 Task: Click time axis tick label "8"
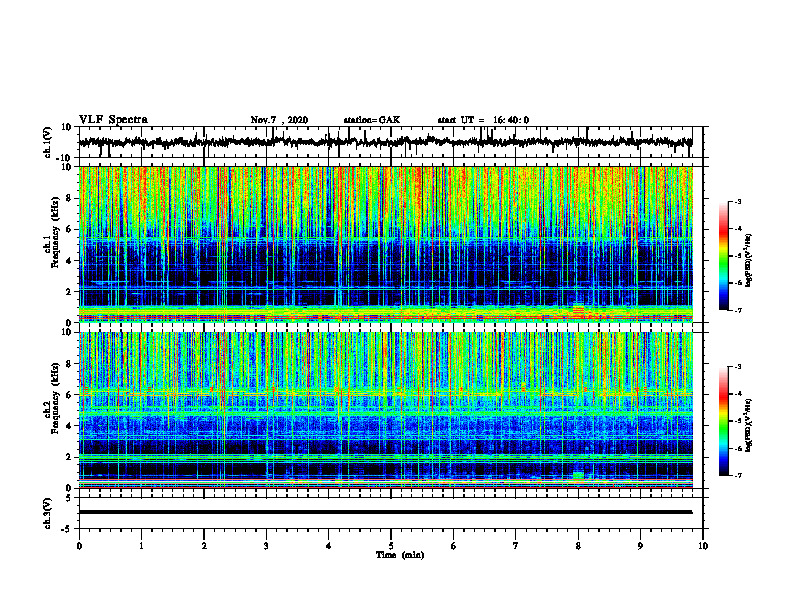[578, 546]
